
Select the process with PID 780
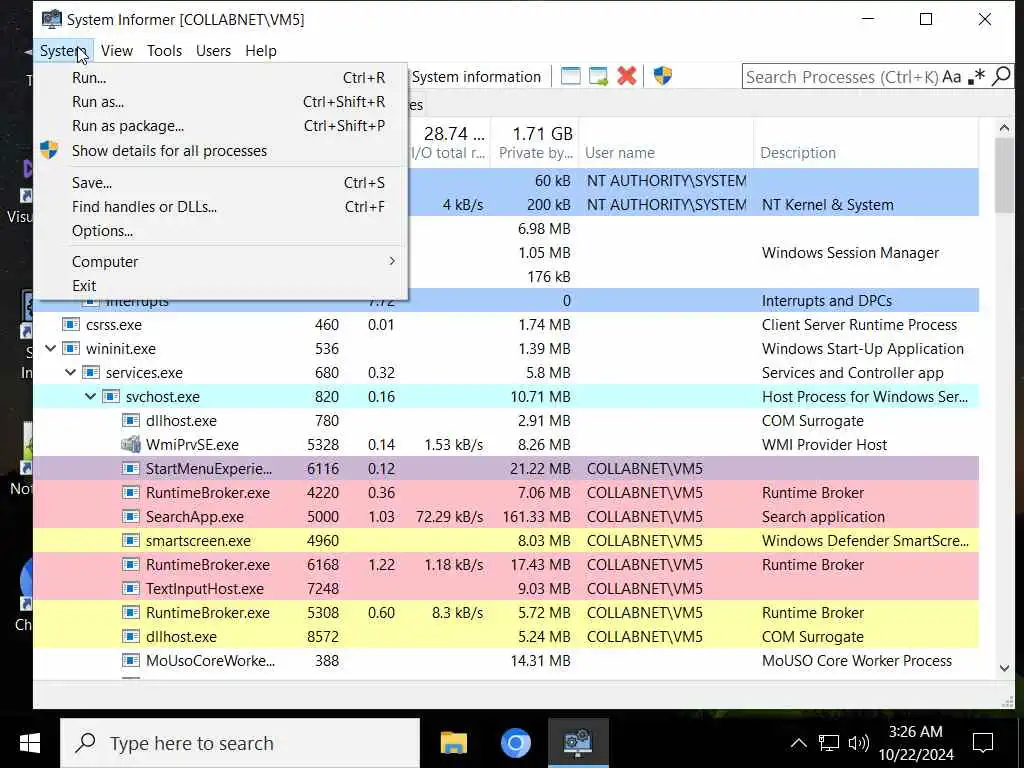506,421
